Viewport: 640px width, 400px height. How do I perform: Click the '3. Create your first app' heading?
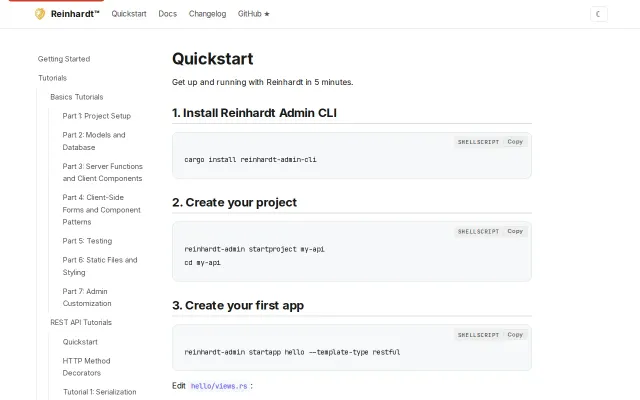tap(238, 305)
